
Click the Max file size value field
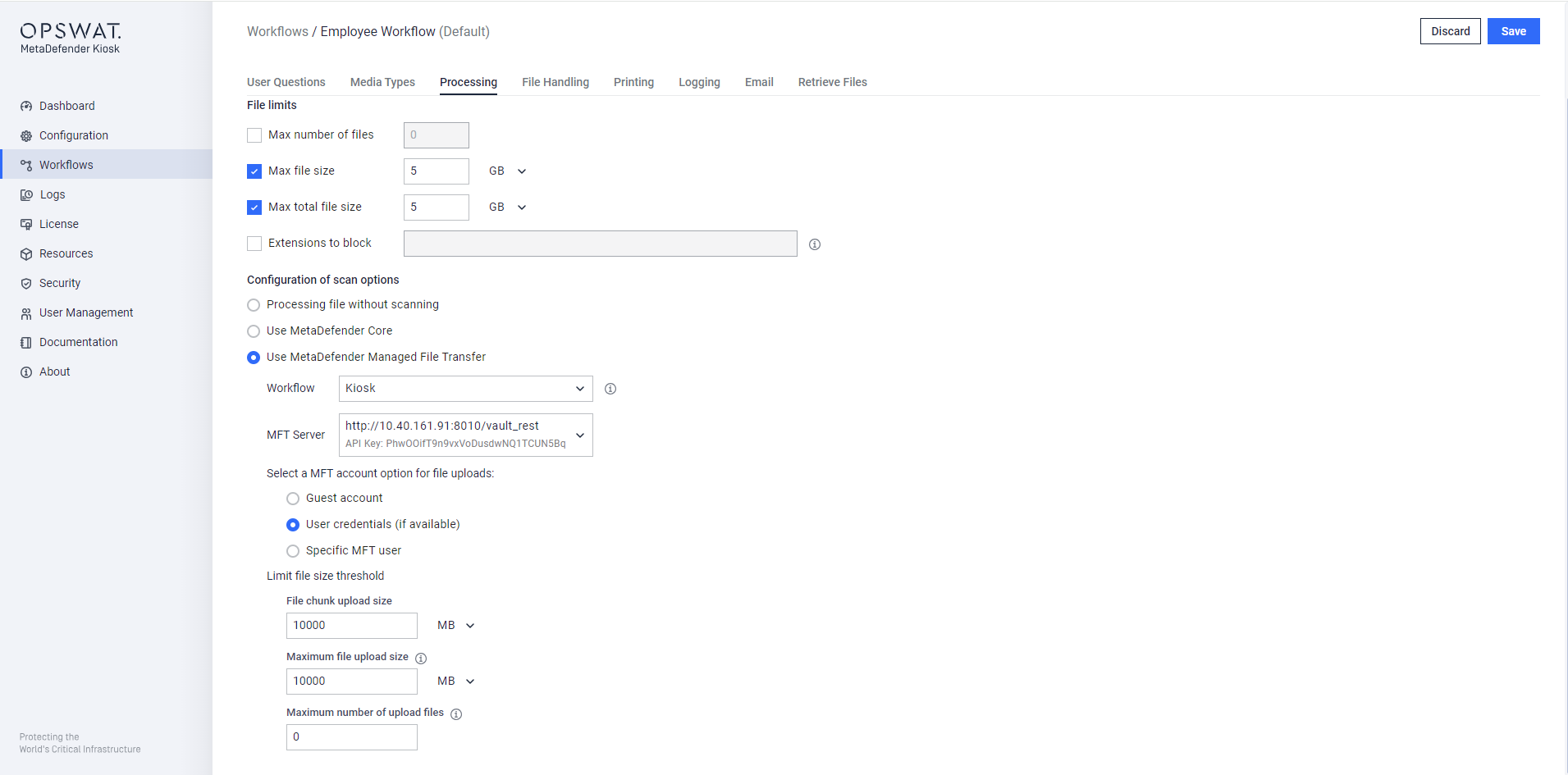[x=437, y=171]
